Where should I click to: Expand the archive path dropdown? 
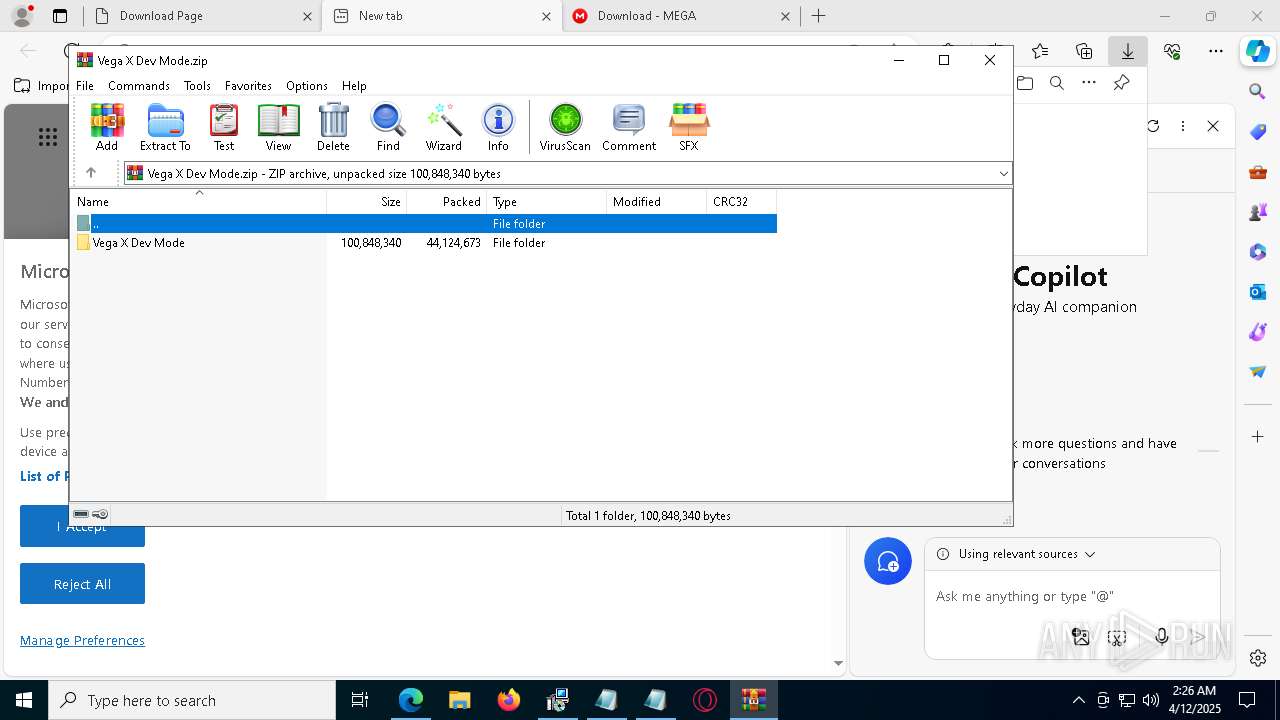point(1003,174)
